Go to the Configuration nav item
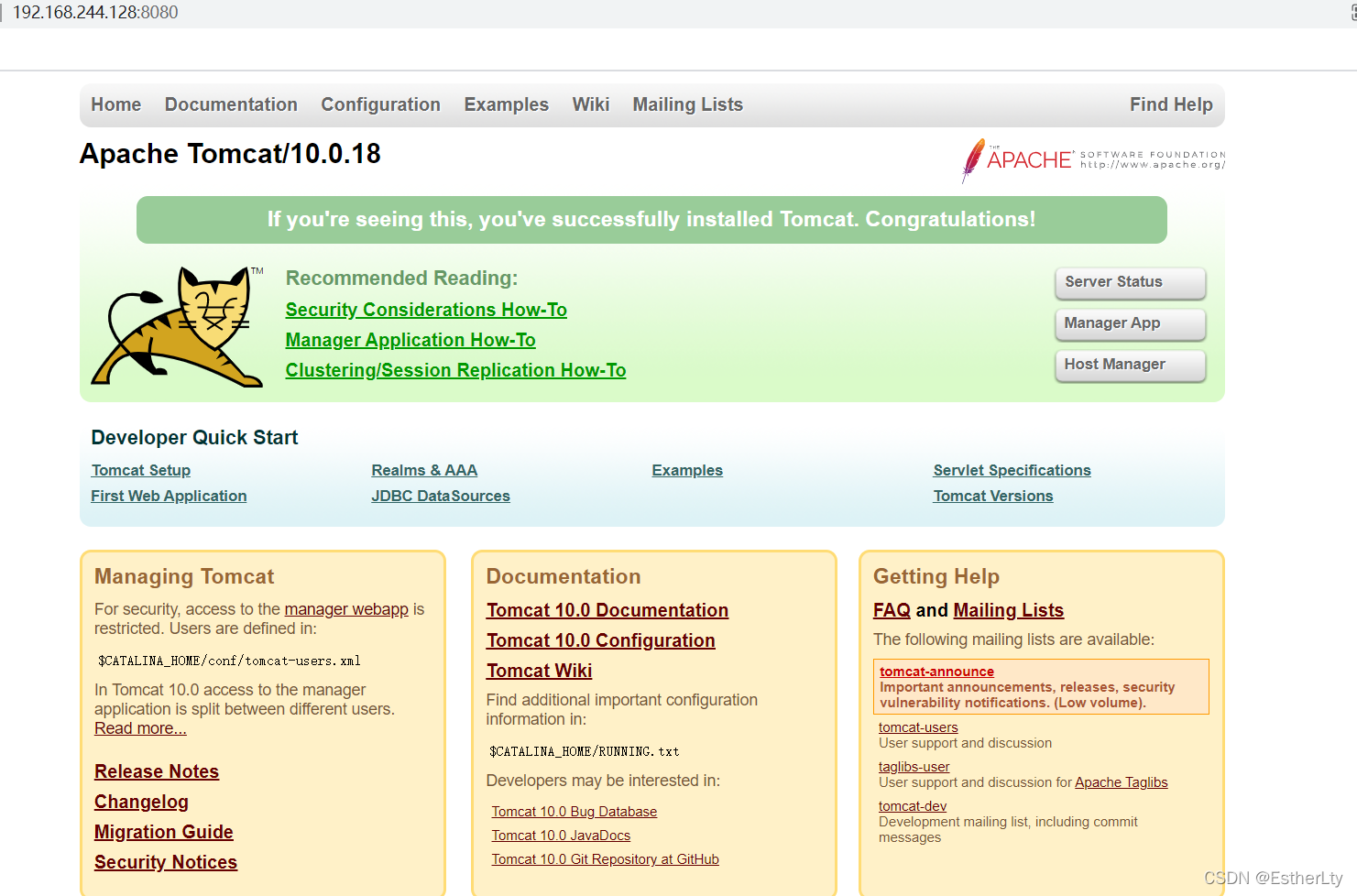The width and height of the screenshot is (1357, 896). point(380,104)
